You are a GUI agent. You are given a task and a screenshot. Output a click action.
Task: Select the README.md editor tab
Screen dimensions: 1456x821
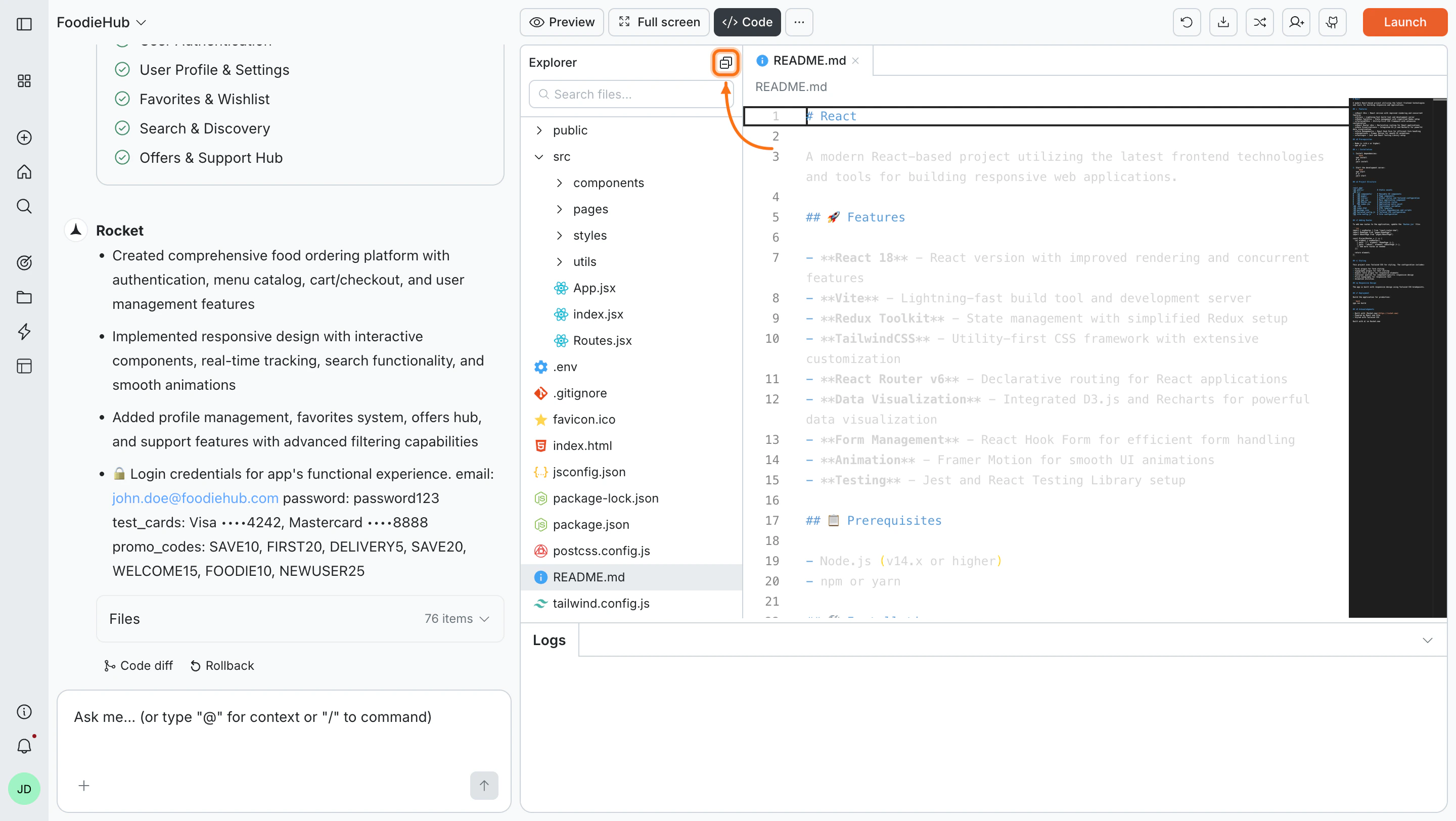(x=808, y=60)
